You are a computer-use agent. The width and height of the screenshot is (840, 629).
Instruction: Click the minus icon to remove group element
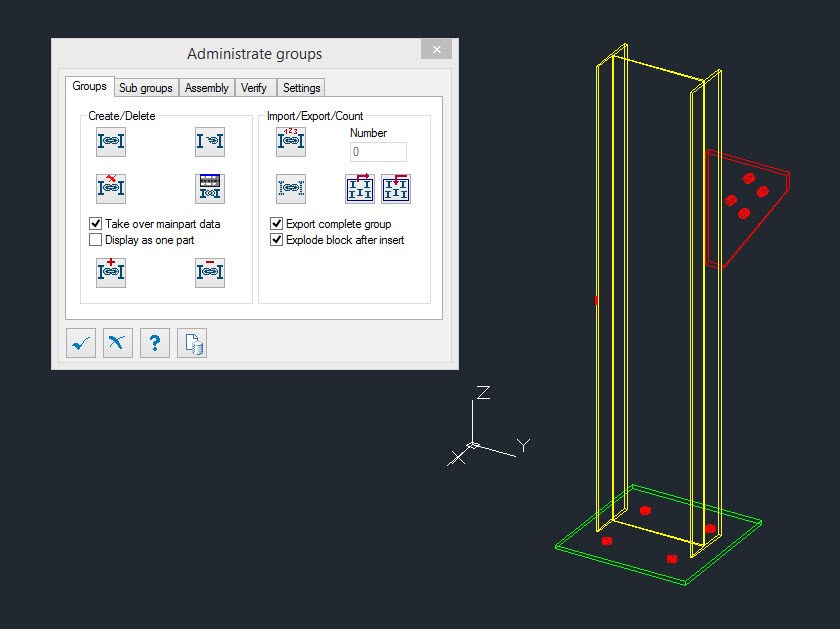pyautogui.click(x=209, y=272)
